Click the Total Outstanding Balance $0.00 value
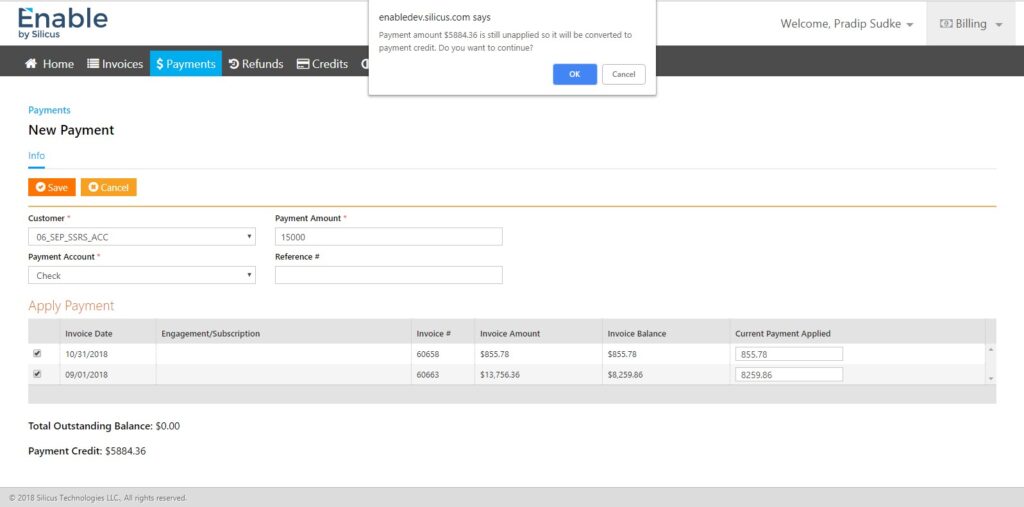Screen dimensions: 1024x507 pyautogui.click(x=168, y=427)
